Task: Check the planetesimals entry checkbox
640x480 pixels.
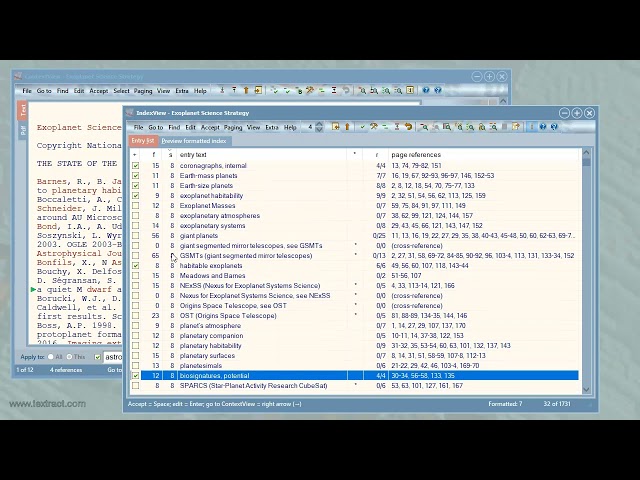Action: [135, 366]
